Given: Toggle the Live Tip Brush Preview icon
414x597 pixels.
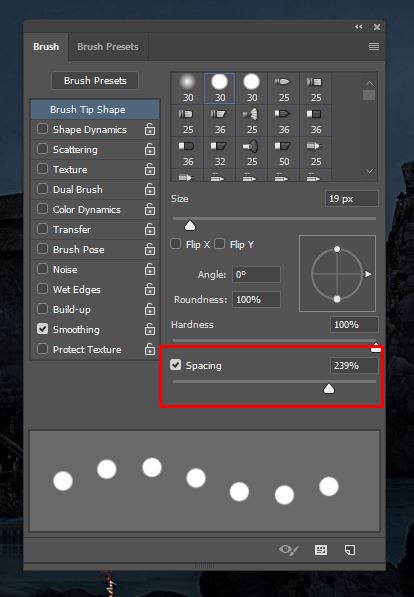Looking at the screenshot, I should [288, 550].
